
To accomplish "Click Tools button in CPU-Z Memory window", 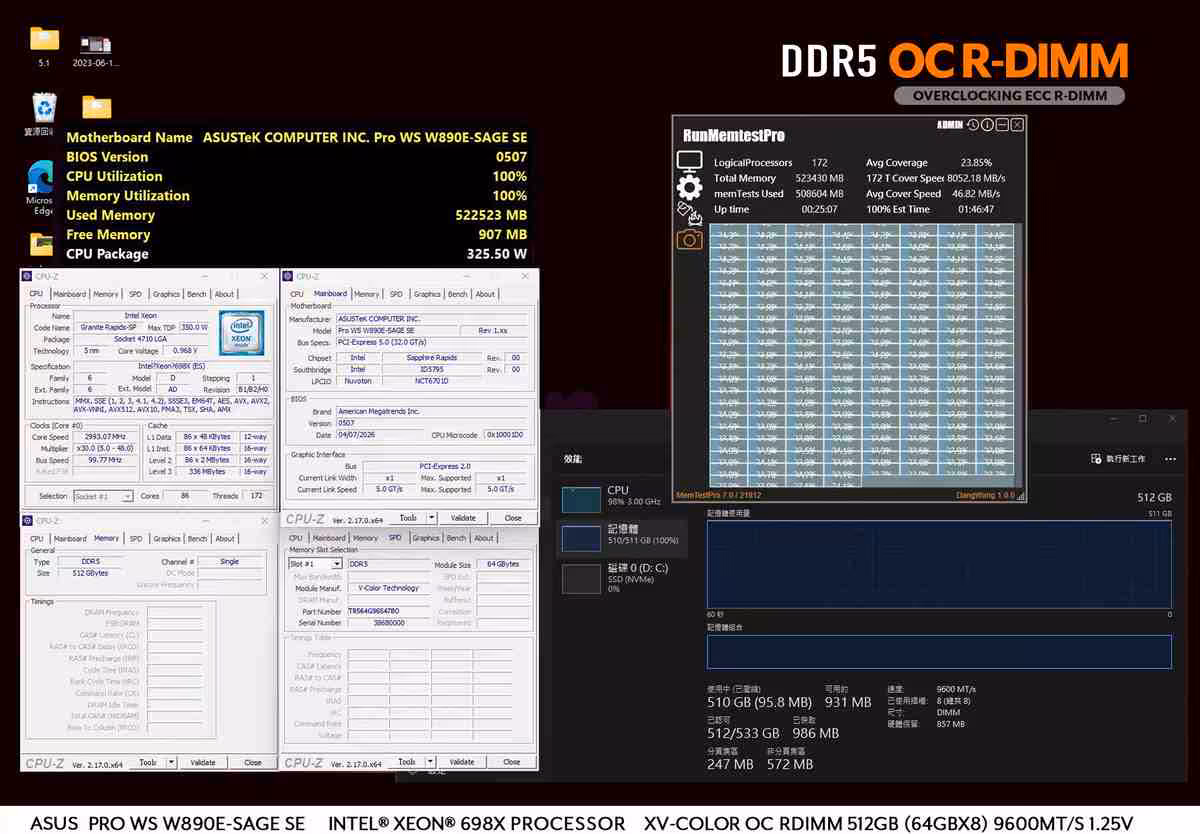I will coord(147,762).
